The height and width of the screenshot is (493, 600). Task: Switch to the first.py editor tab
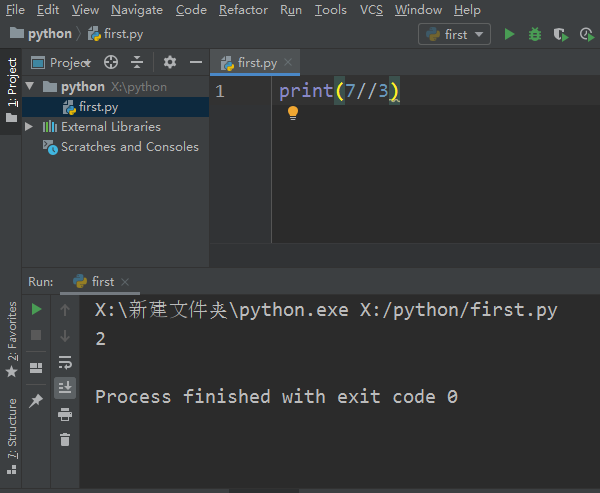click(x=256, y=62)
